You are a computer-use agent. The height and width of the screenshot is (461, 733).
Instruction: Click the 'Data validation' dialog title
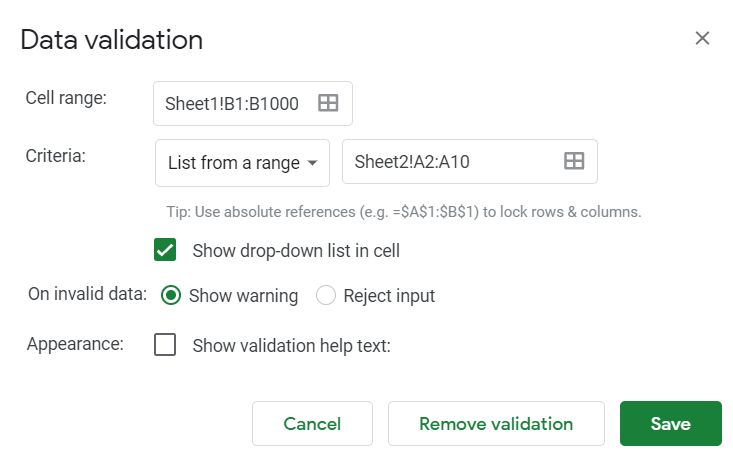tap(112, 40)
